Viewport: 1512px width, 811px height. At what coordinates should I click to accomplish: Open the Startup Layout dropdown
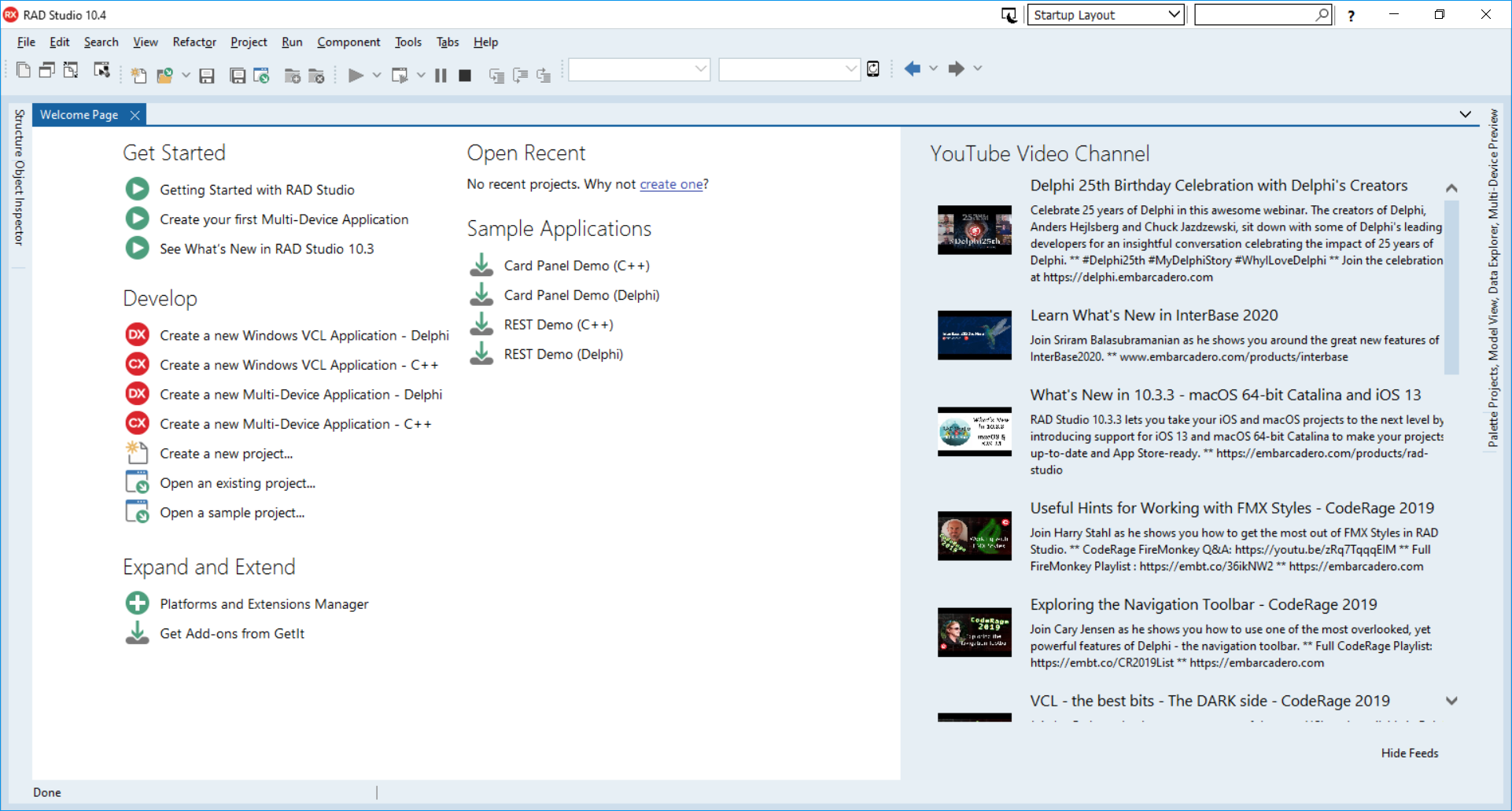1105,15
